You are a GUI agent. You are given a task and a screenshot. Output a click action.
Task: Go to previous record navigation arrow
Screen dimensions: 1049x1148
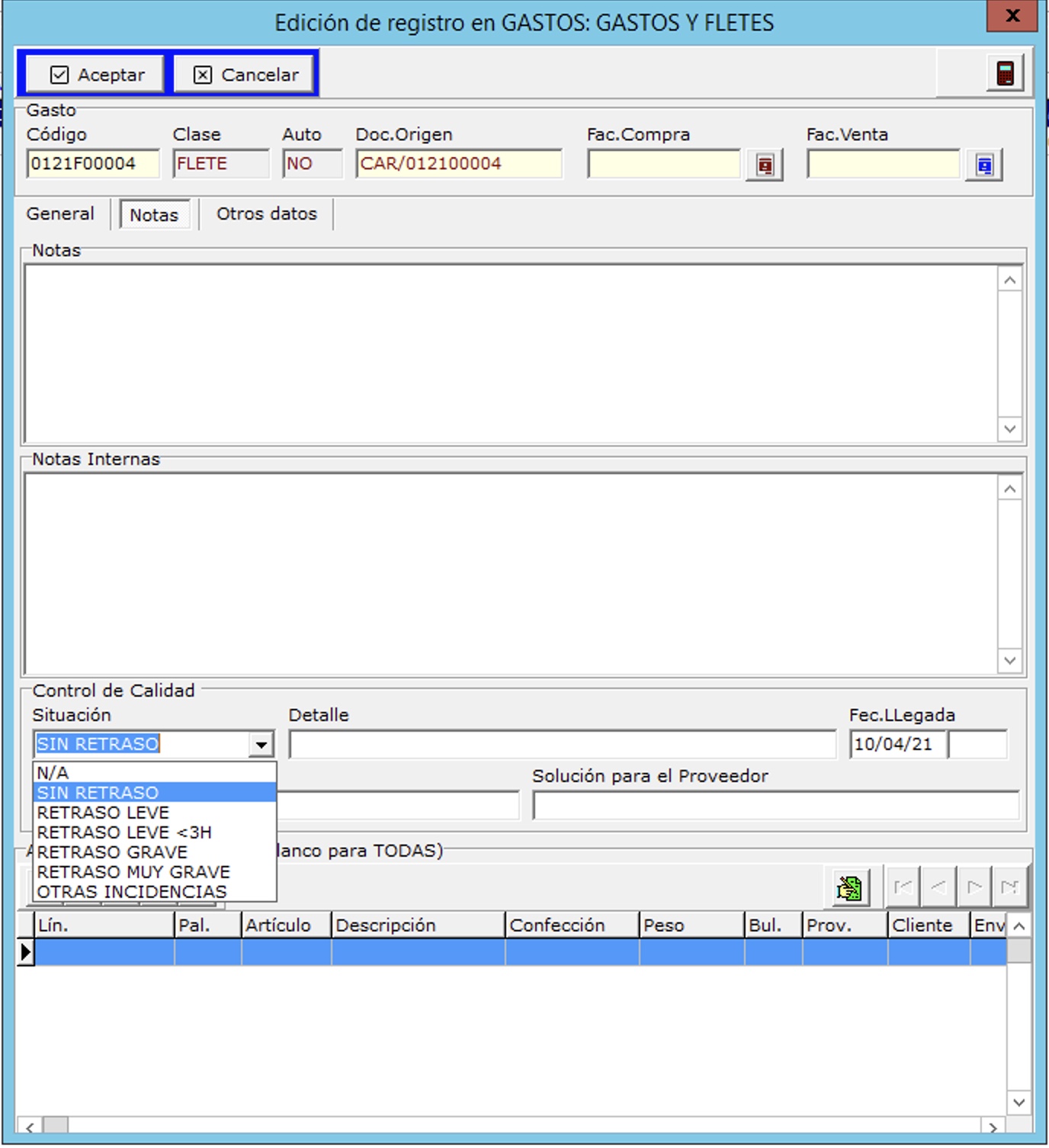tap(938, 887)
